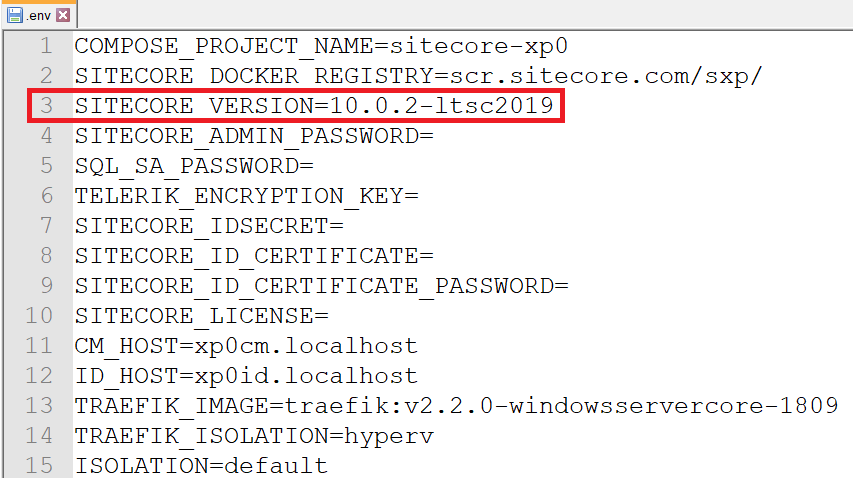Click the SITECORE_LICENSE= line
This screenshot has height=478, width=853.
(x=201, y=316)
